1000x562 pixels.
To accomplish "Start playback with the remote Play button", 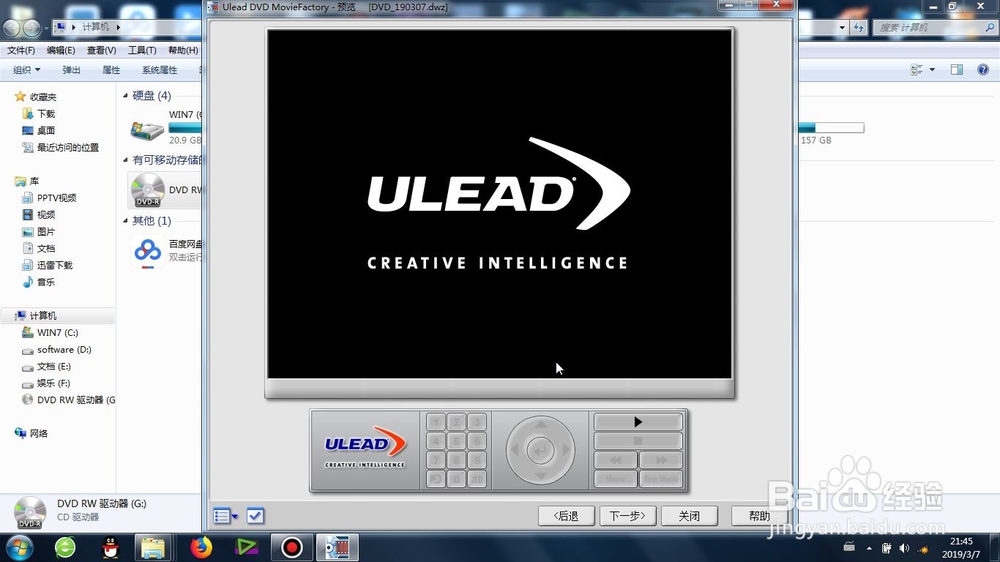I will (x=638, y=422).
